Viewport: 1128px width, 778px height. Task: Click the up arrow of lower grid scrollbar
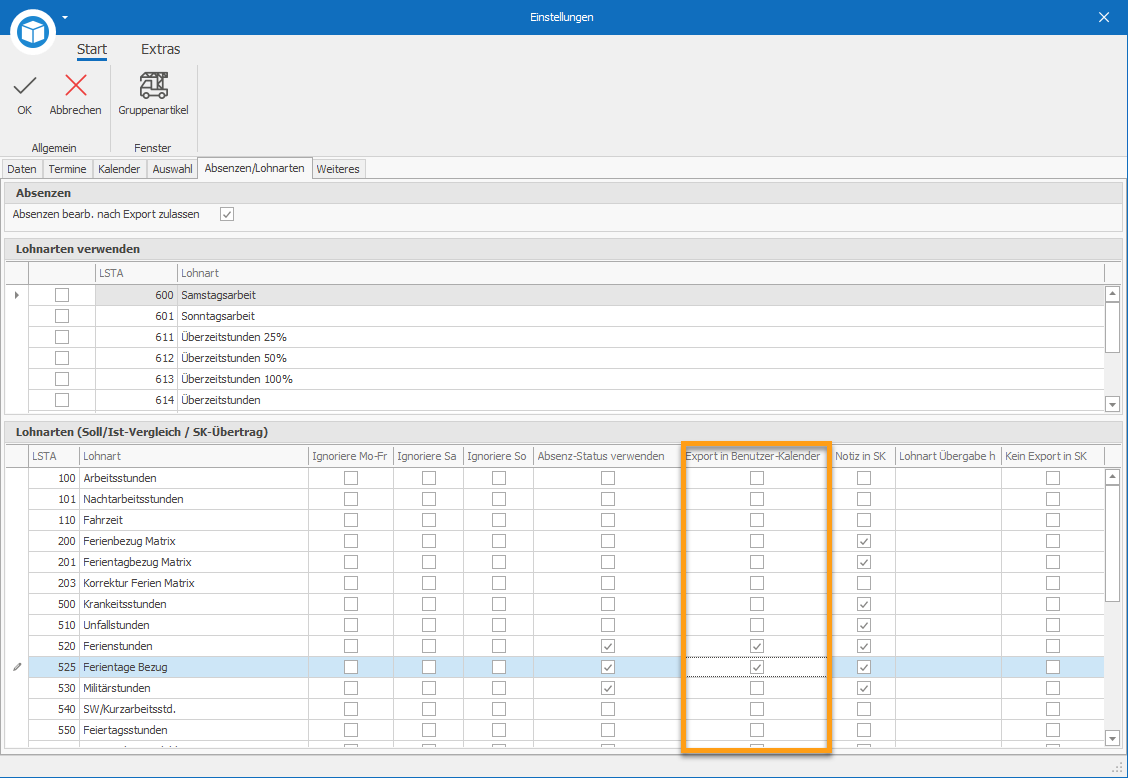(1112, 476)
